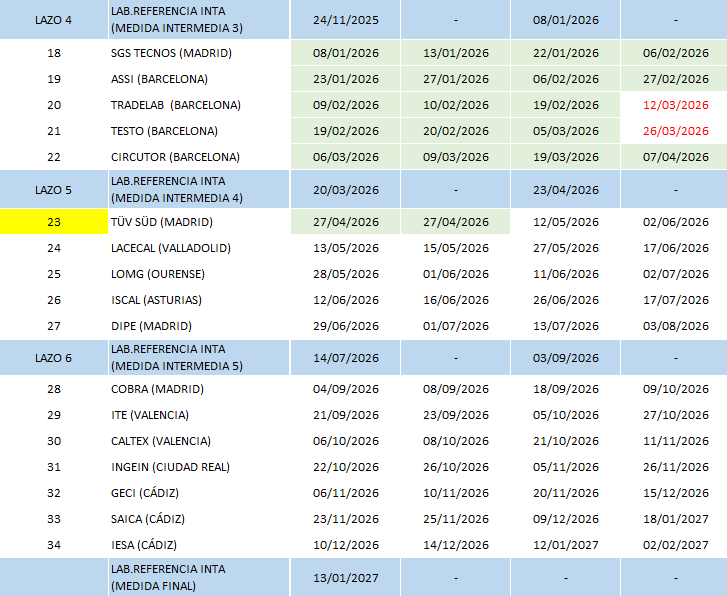The height and width of the screenshot is (596, 727).
Task: Select the LAZO 5 header cell
Action: coord(54,190)
